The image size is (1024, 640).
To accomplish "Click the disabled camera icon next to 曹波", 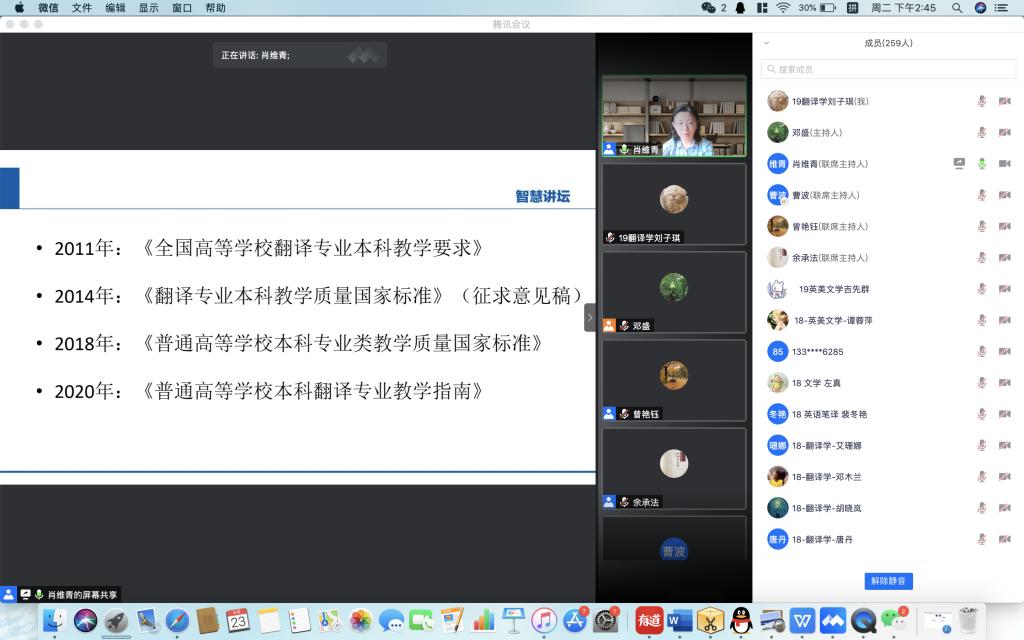I will coord(1004,195).
